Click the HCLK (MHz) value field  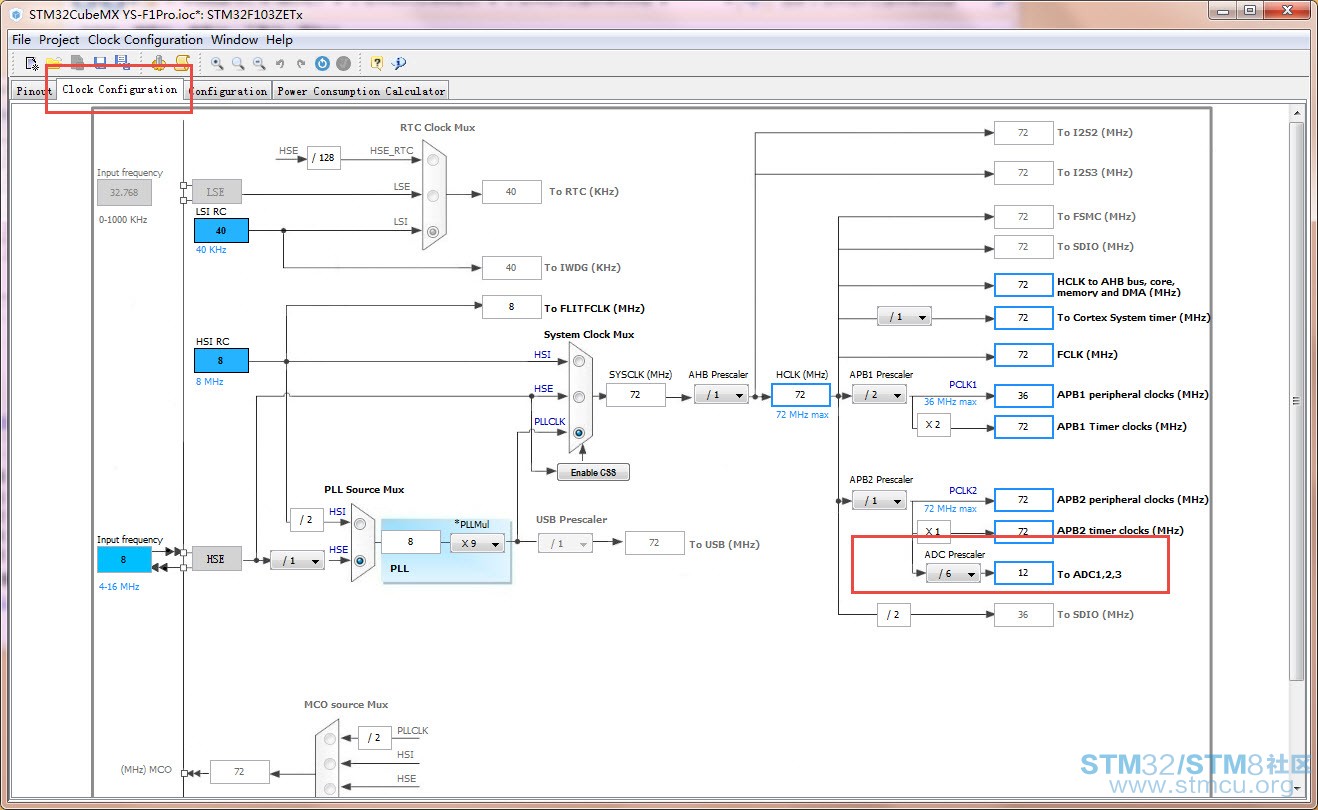click(800, 395)
